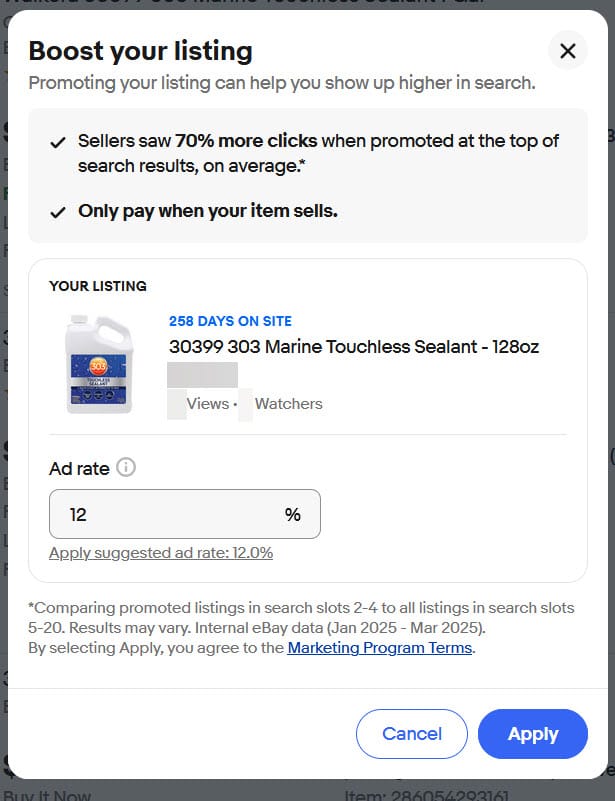Click the Ad rate label text

coord(79,468)
